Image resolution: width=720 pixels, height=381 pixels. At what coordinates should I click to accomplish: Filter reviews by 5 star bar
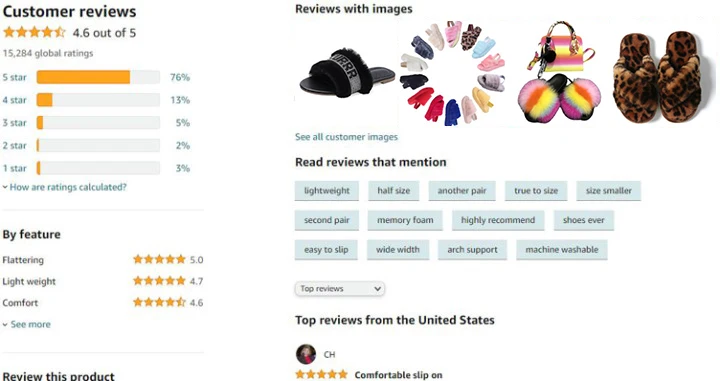[98, 77]
